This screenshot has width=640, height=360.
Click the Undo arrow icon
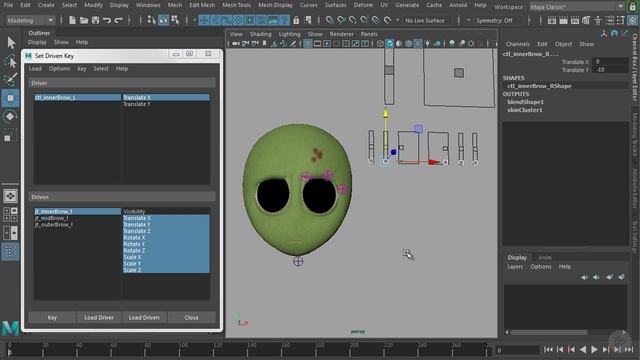[107, 20]
